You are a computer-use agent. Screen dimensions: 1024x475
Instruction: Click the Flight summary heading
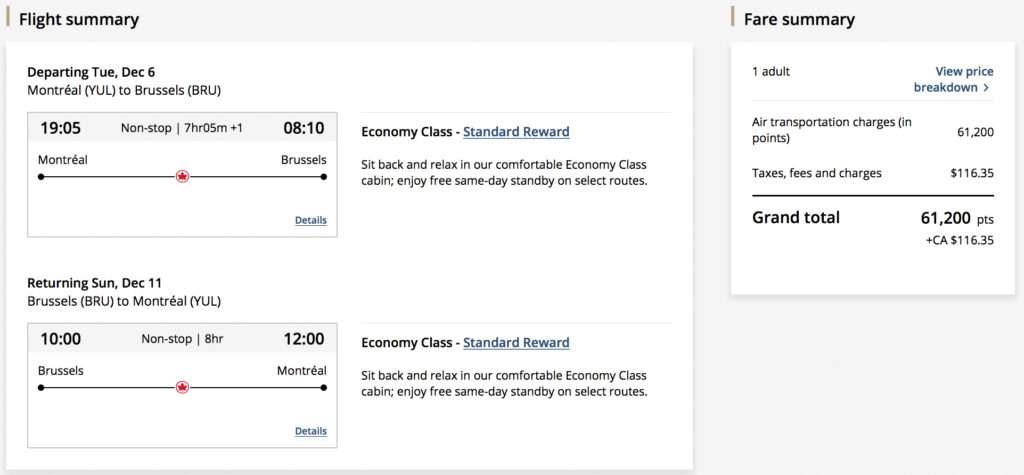79,20
